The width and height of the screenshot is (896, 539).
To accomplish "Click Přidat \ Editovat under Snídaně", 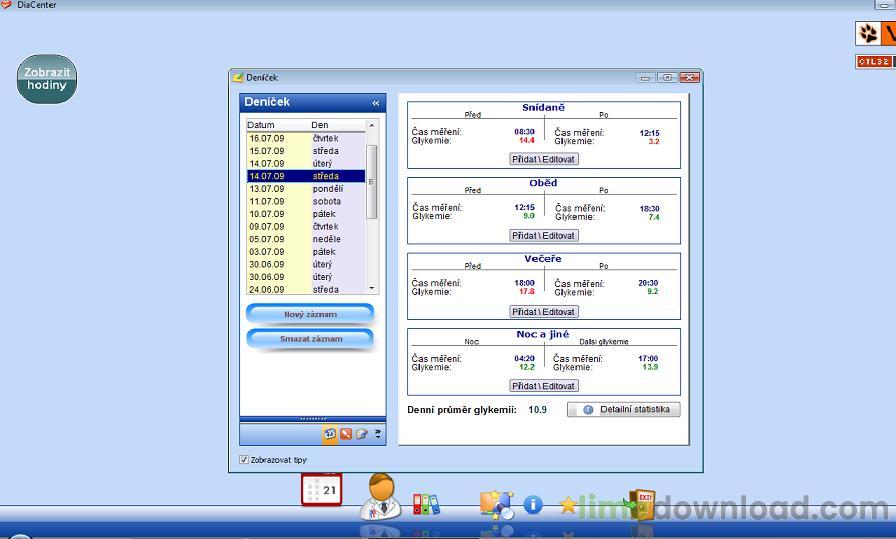I will pos(544,159).
